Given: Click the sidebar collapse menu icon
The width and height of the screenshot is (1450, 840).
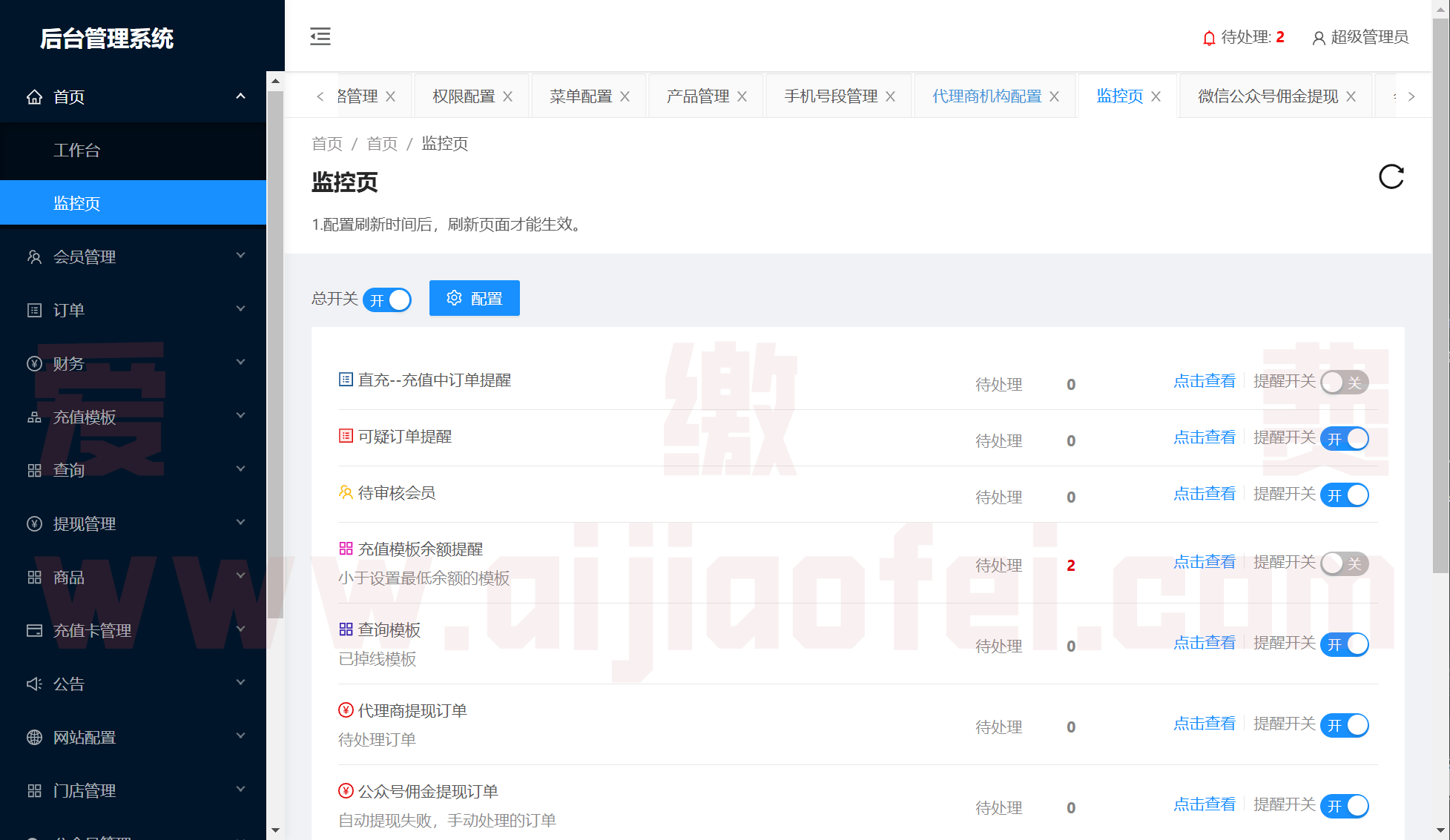Looking at the screenshot, I should (320, 36).
